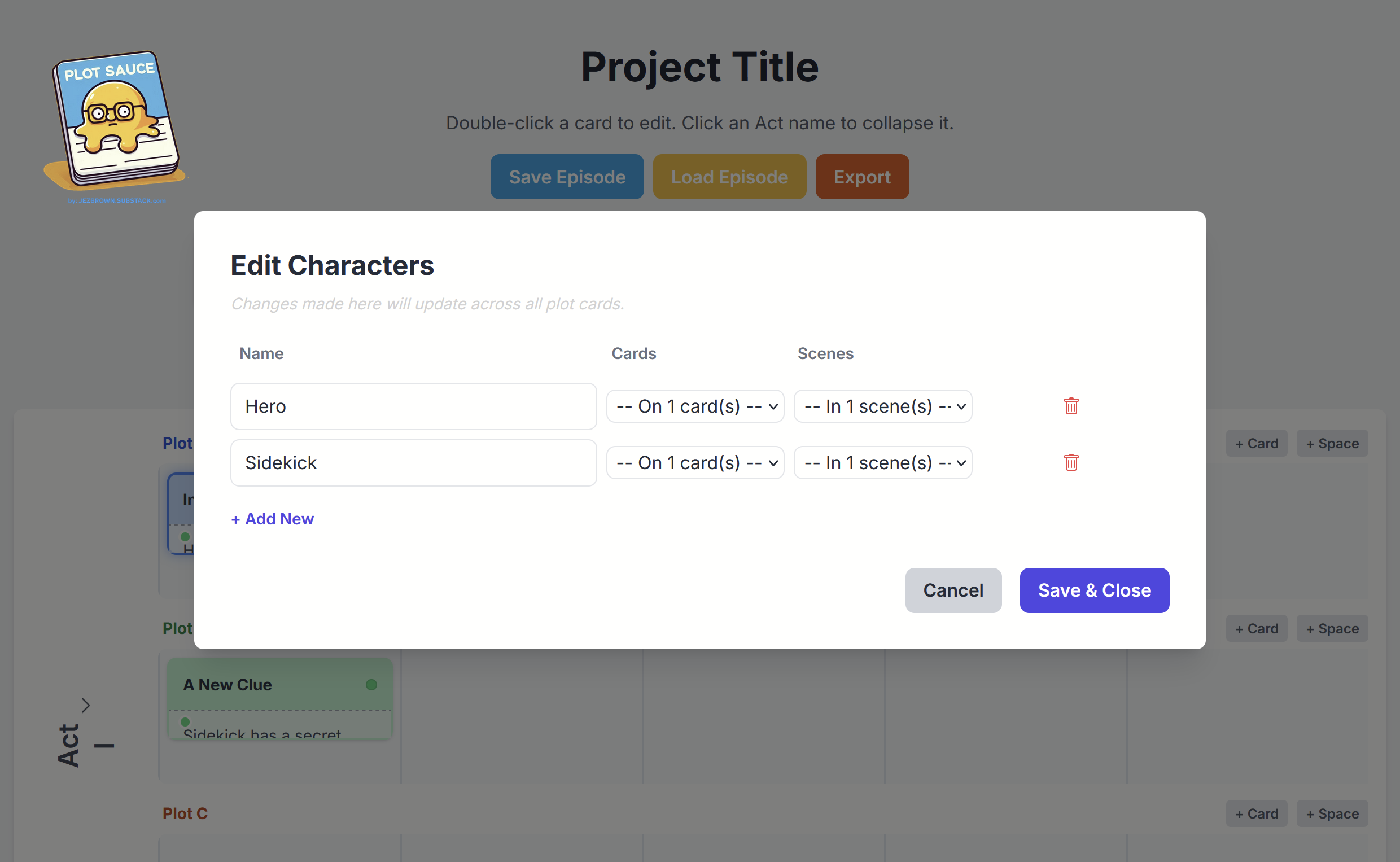Click Save Episode button
Screen dimensions: 1400x862
tap(567, 177)
